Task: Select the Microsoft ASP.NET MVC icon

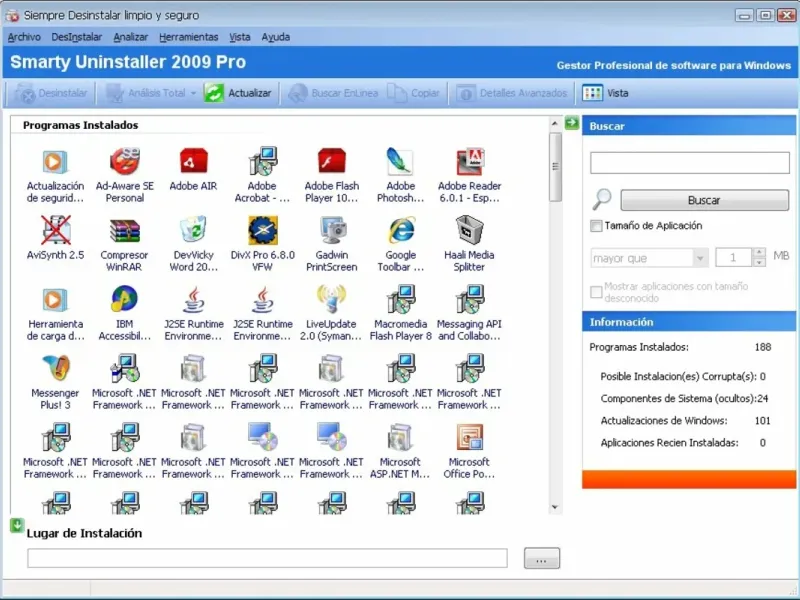Action: (401, 437)
